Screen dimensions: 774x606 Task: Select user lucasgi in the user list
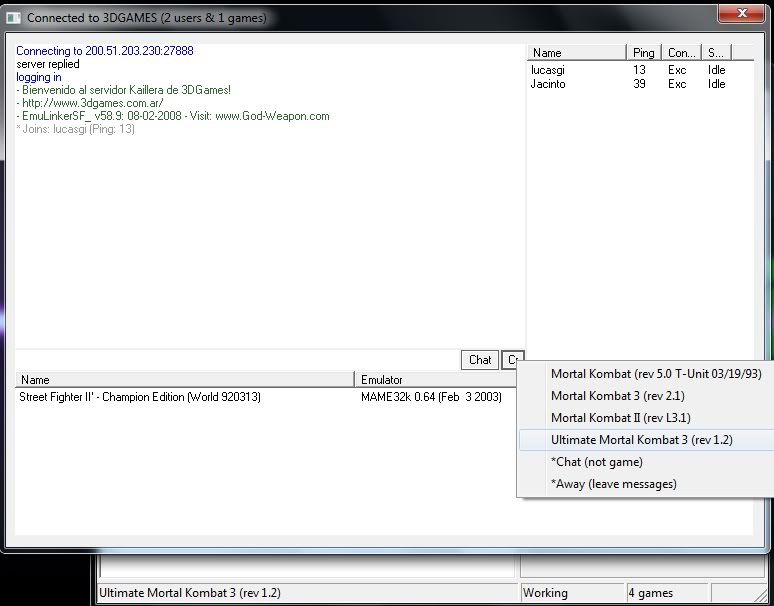(547, 70)
